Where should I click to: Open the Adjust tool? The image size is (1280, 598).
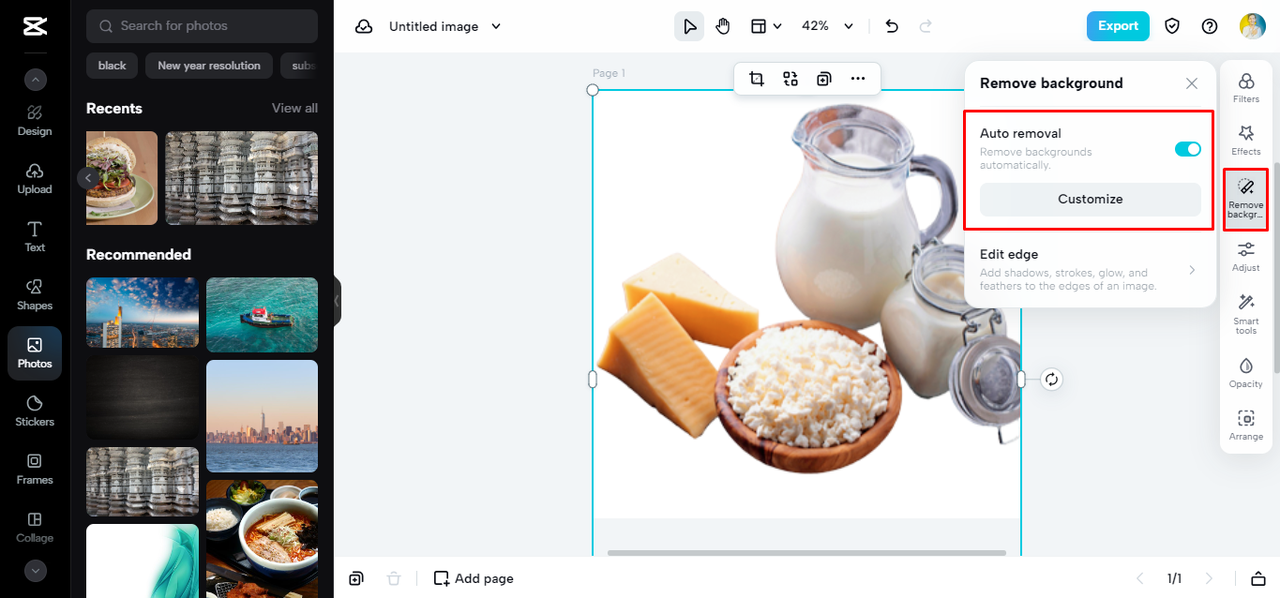1246,257
